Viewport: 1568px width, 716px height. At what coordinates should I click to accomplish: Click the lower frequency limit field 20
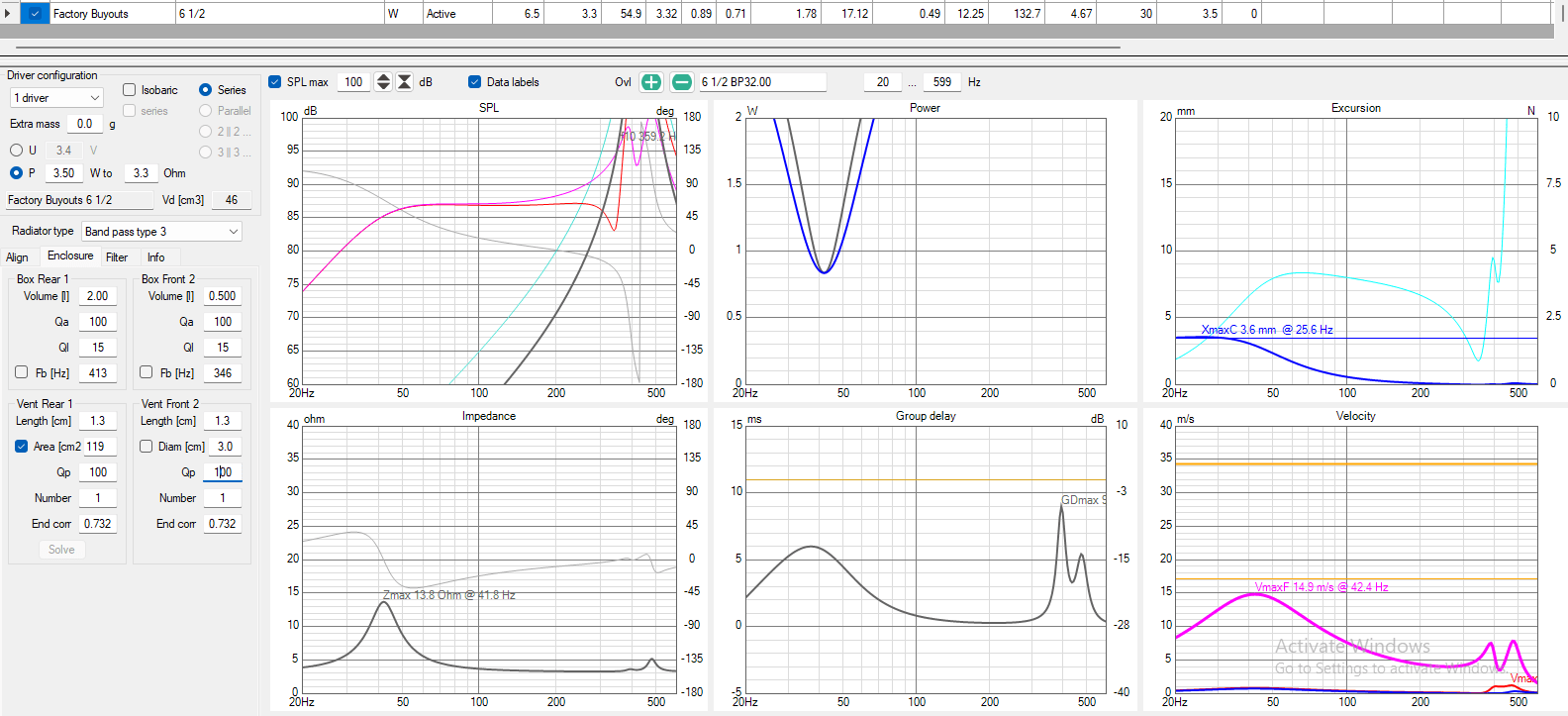[883, 82]
